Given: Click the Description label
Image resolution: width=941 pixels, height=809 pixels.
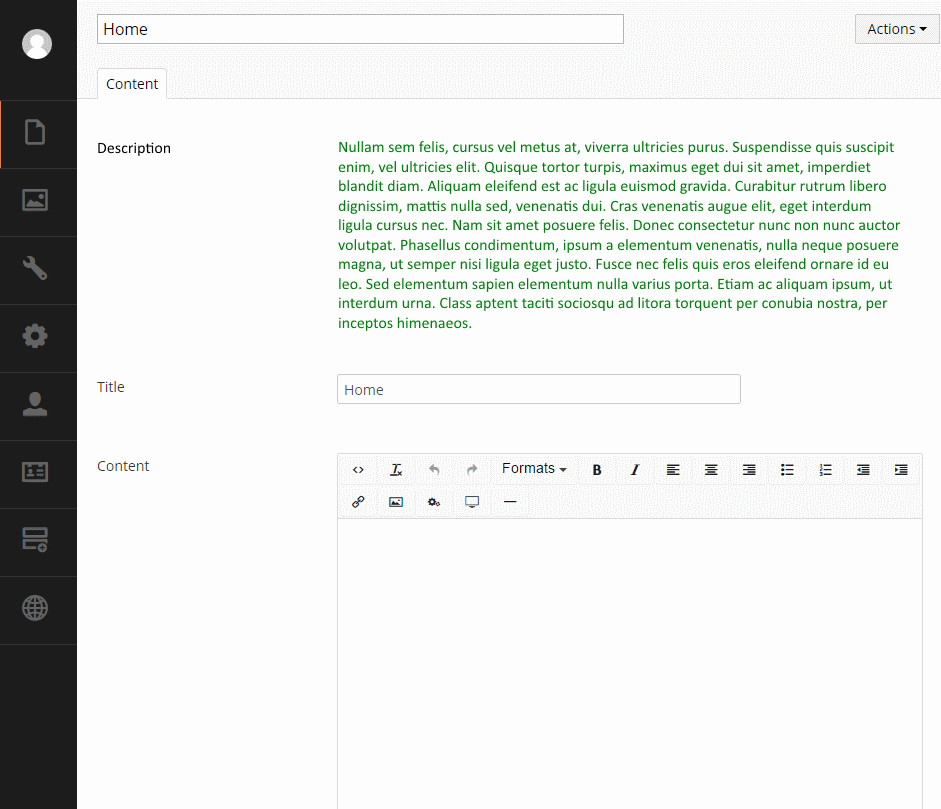Looking at the screenshot, I should click(x=134, y=148).
